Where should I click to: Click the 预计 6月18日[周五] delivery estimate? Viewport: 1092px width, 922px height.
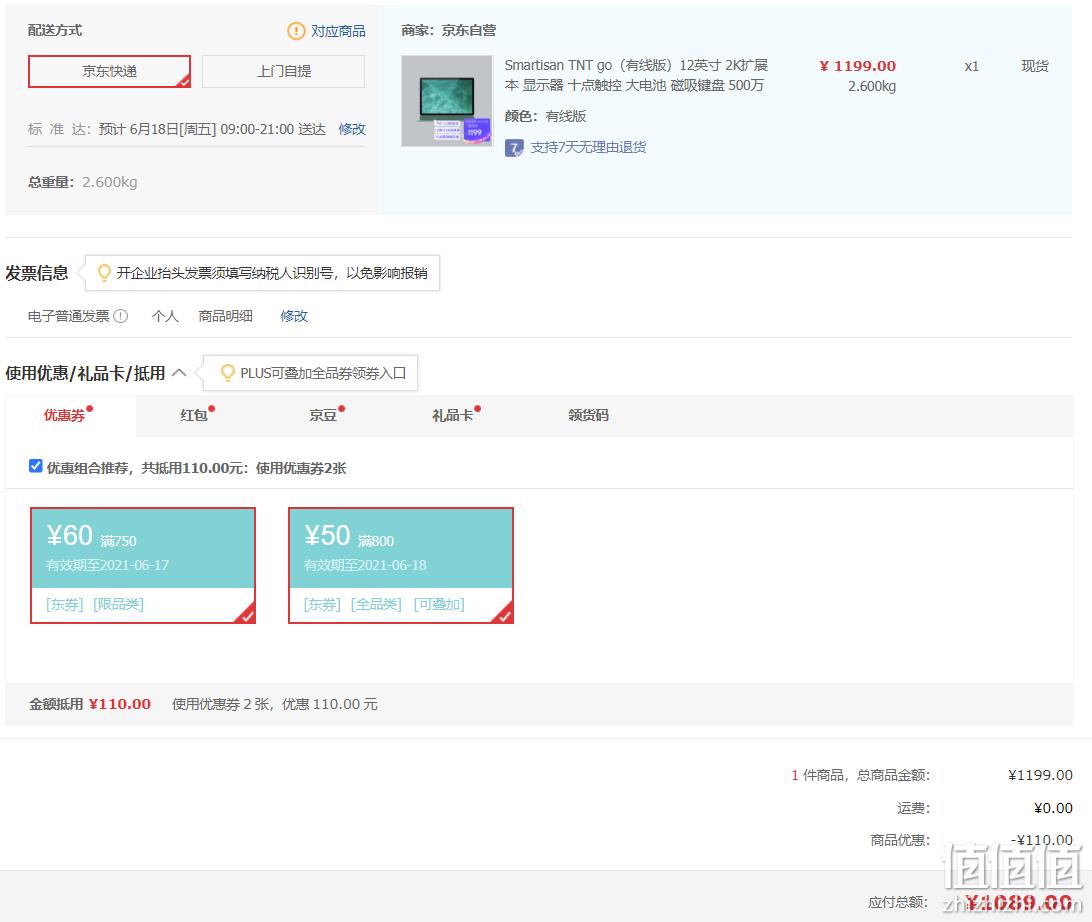212,130
